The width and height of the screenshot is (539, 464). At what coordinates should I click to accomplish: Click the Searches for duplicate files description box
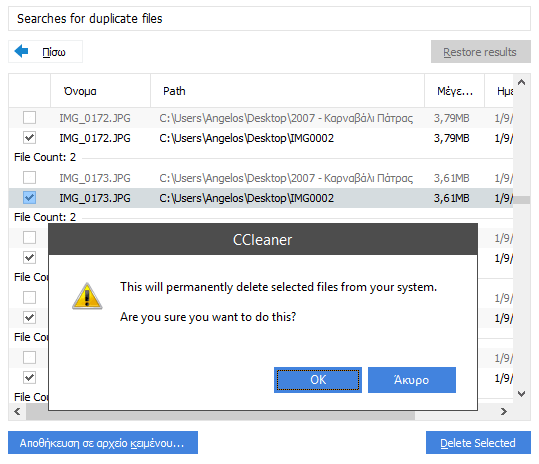(270, 19)
